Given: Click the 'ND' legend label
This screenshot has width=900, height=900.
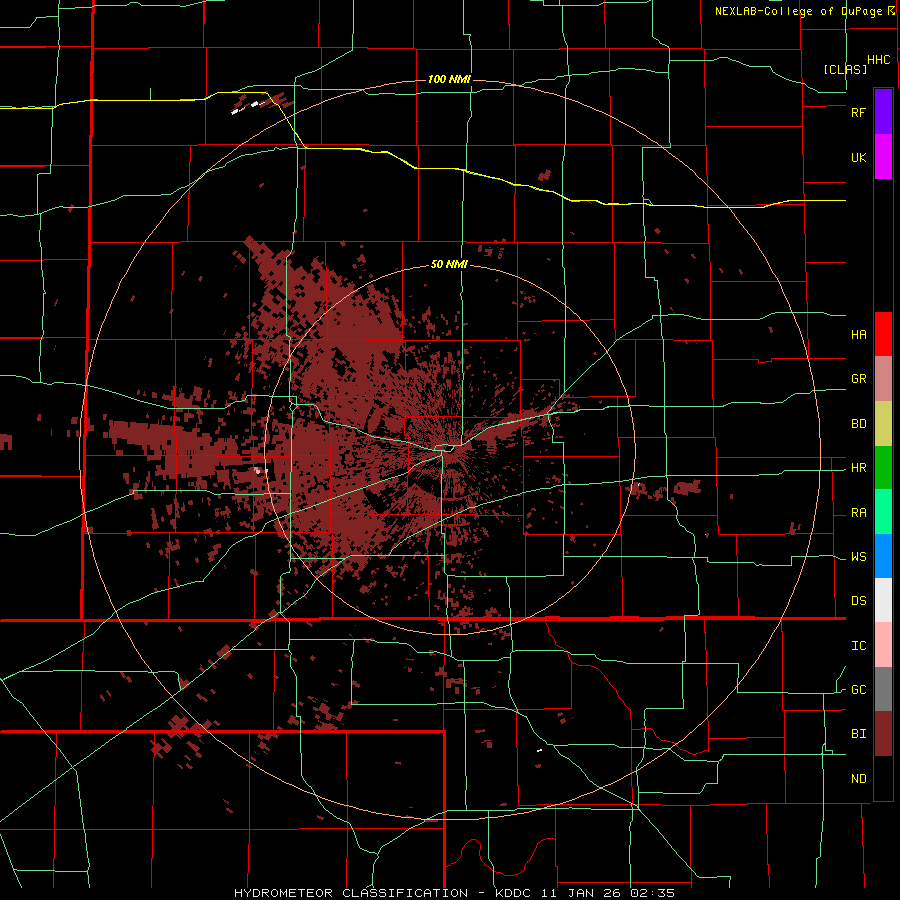Looking at the screenshot, I should coord(858,778).
